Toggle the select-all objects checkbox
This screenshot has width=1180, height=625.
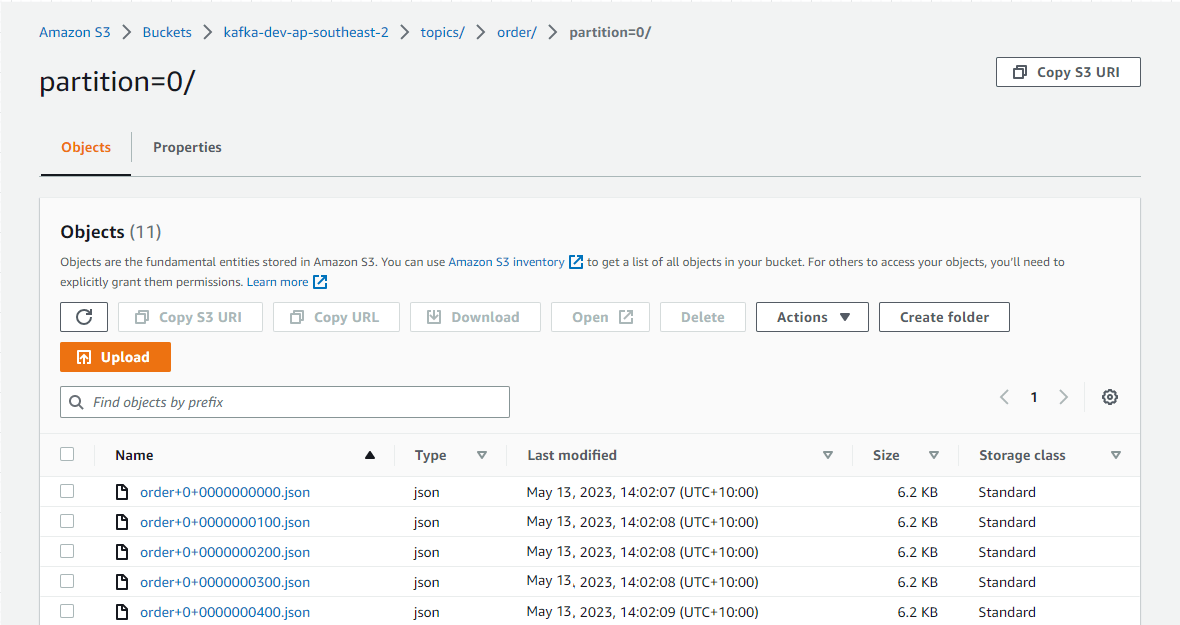(67, 453)
